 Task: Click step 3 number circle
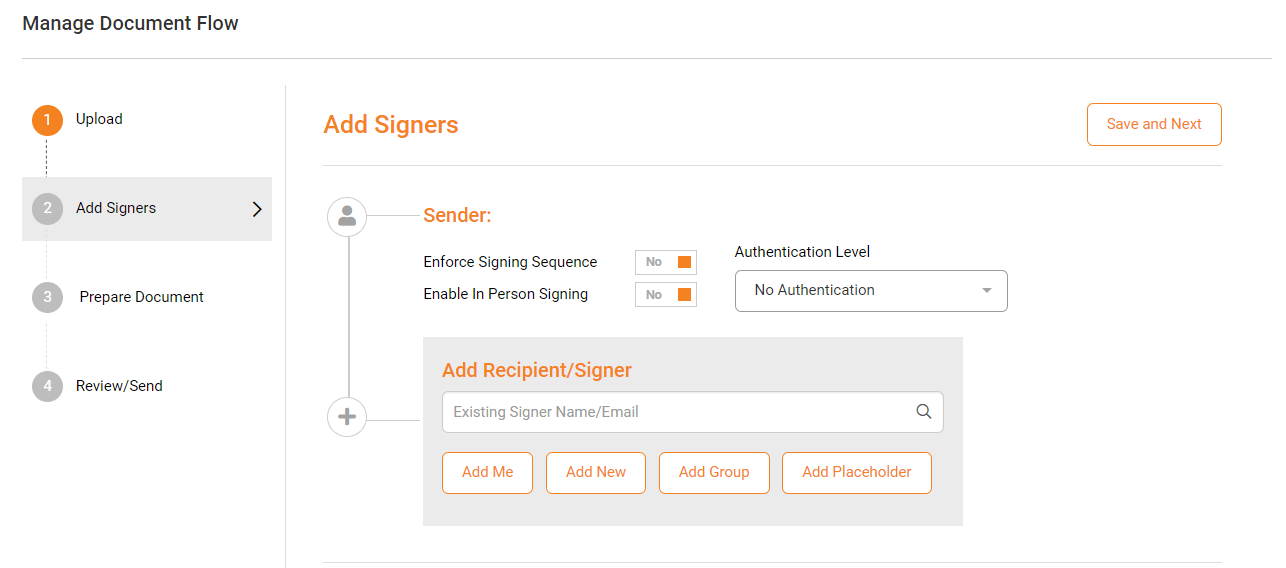coord(47,297)
